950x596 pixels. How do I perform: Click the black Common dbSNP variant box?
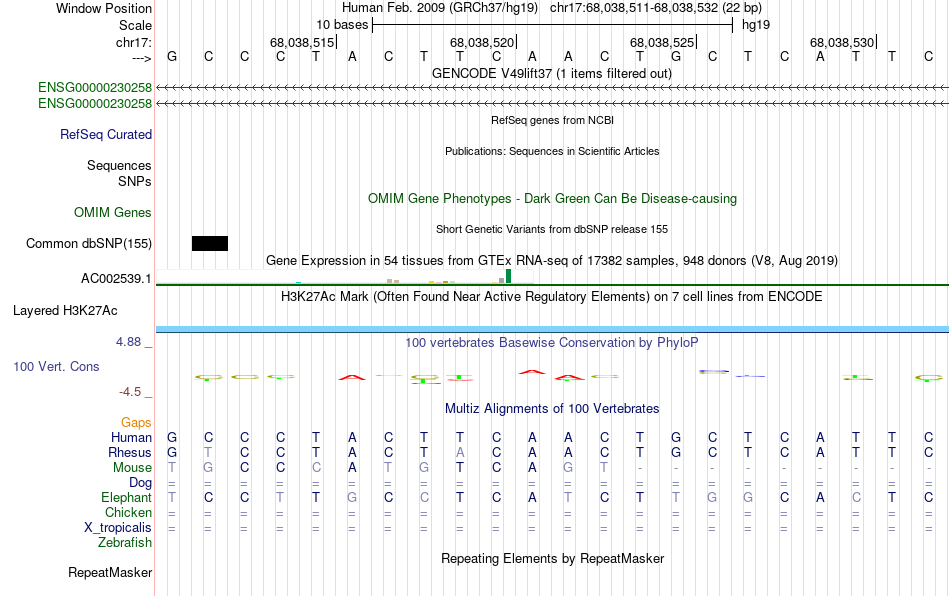point(210,243)
